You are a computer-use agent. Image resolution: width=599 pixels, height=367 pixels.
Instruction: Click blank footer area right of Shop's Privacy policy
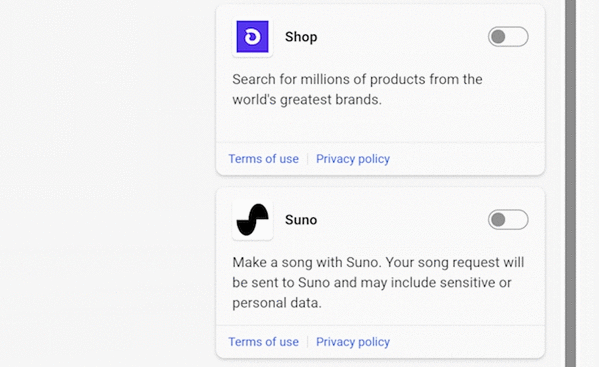tap(466, 158)
